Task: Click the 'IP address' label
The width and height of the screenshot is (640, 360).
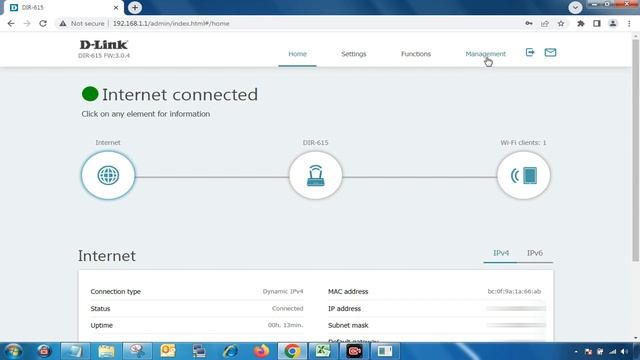Action: click(x=344, y=309)
